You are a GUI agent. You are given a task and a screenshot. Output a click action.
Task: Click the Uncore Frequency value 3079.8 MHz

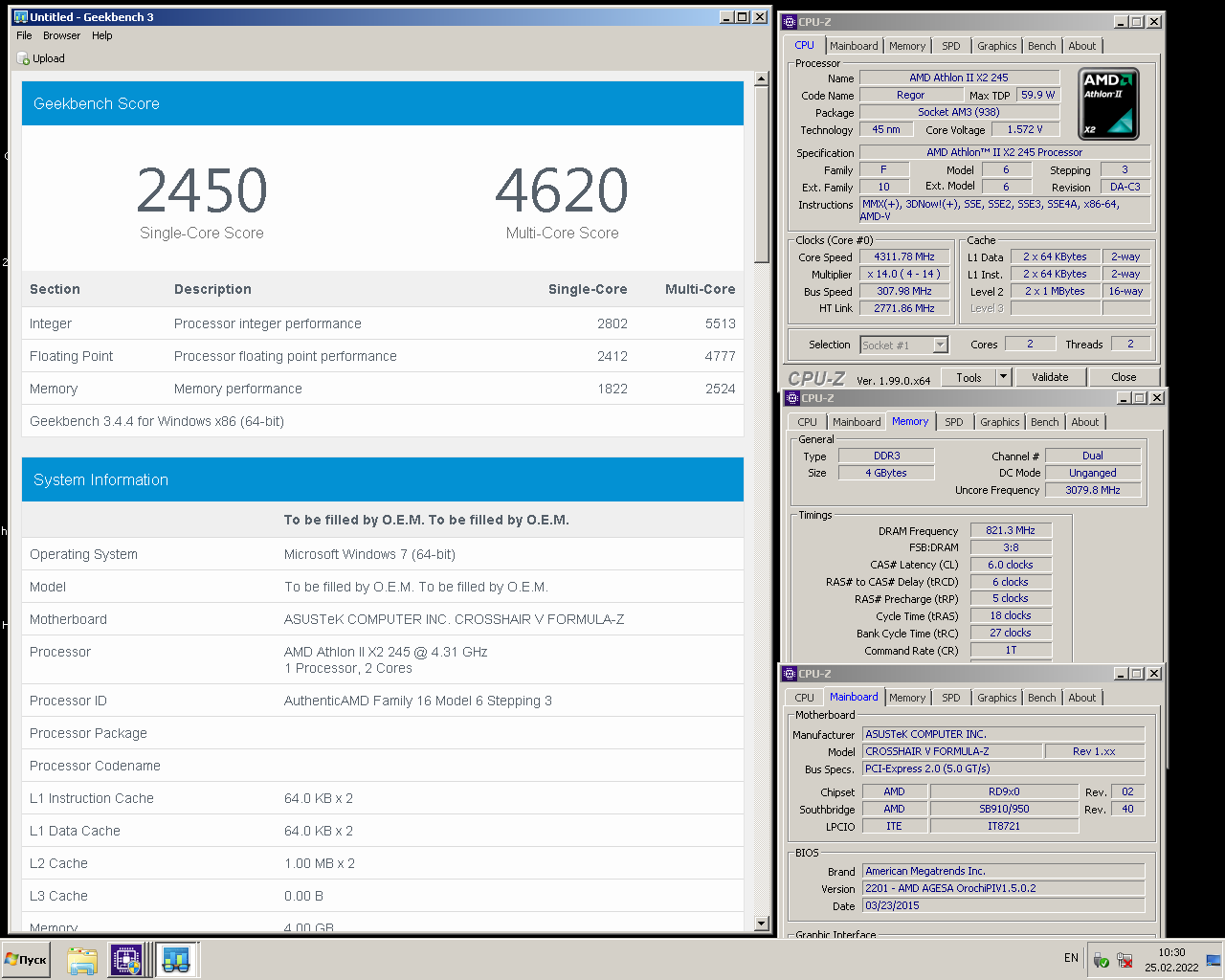tap(1093, 490)
